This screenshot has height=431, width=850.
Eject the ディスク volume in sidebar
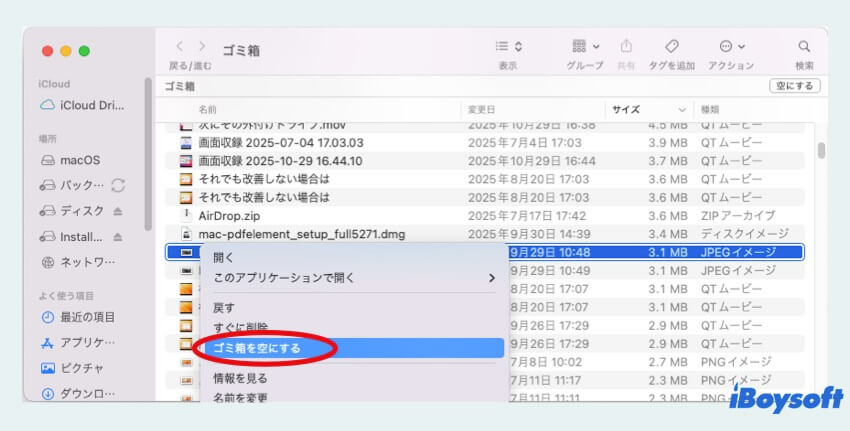118,211
